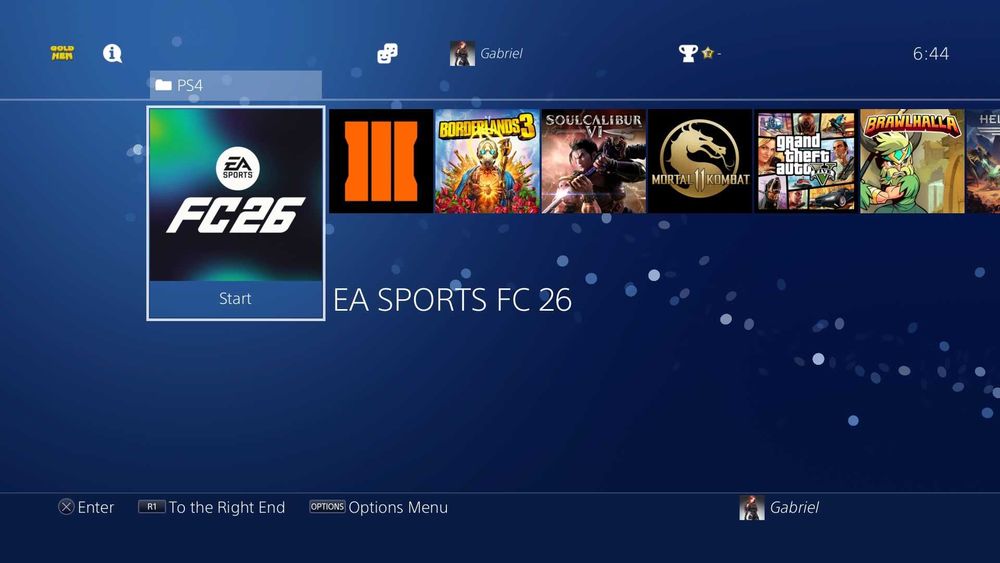Screen dimensions: 1000x563
Task: Click the X Enter button hint
Action: [86, 507]
